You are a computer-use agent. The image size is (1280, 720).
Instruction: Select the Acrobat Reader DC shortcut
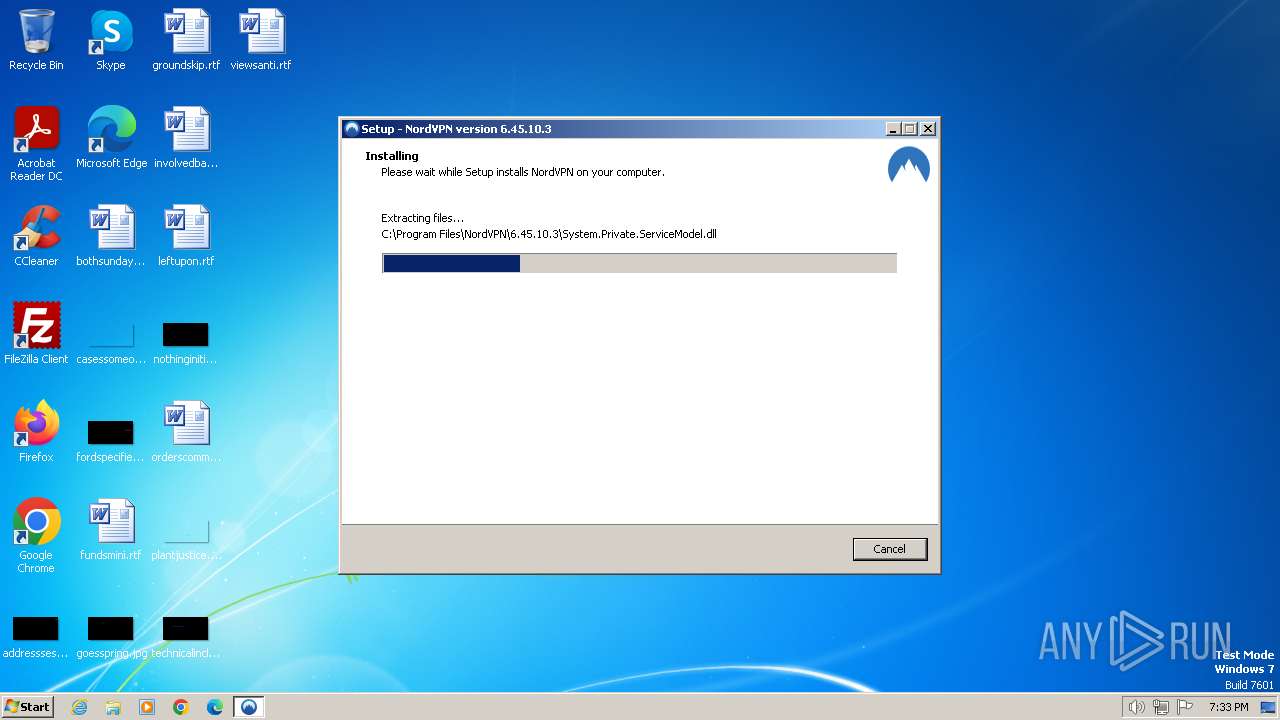click(x=36, y=145)
